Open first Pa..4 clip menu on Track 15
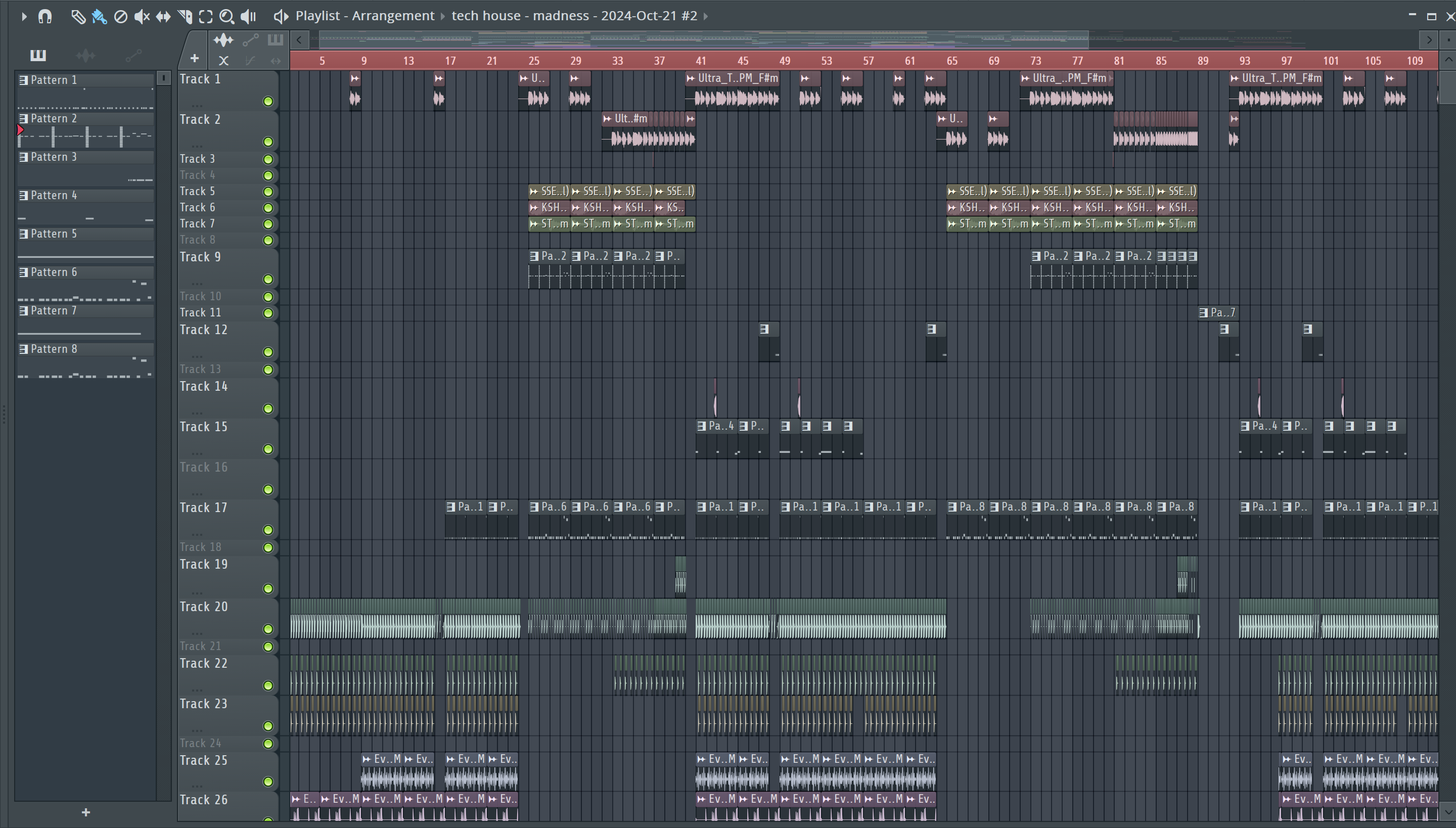1456x828 pixels. (702, 426)
